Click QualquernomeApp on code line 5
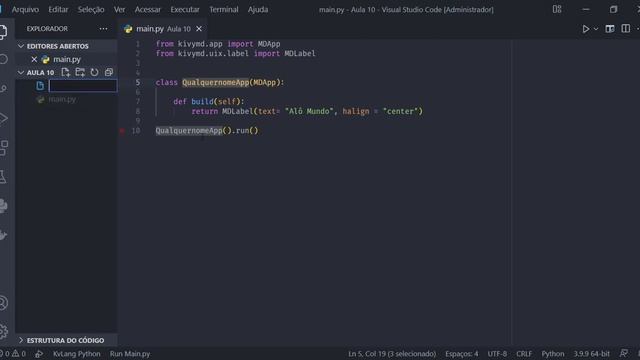Viewport: 640px width, 360px height. [216, 82]
